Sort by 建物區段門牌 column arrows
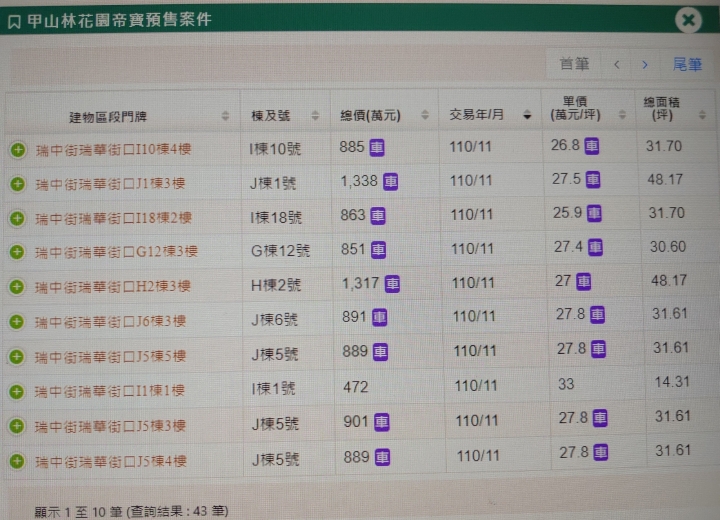Screen dimensions: 720x520 (225, 116)
